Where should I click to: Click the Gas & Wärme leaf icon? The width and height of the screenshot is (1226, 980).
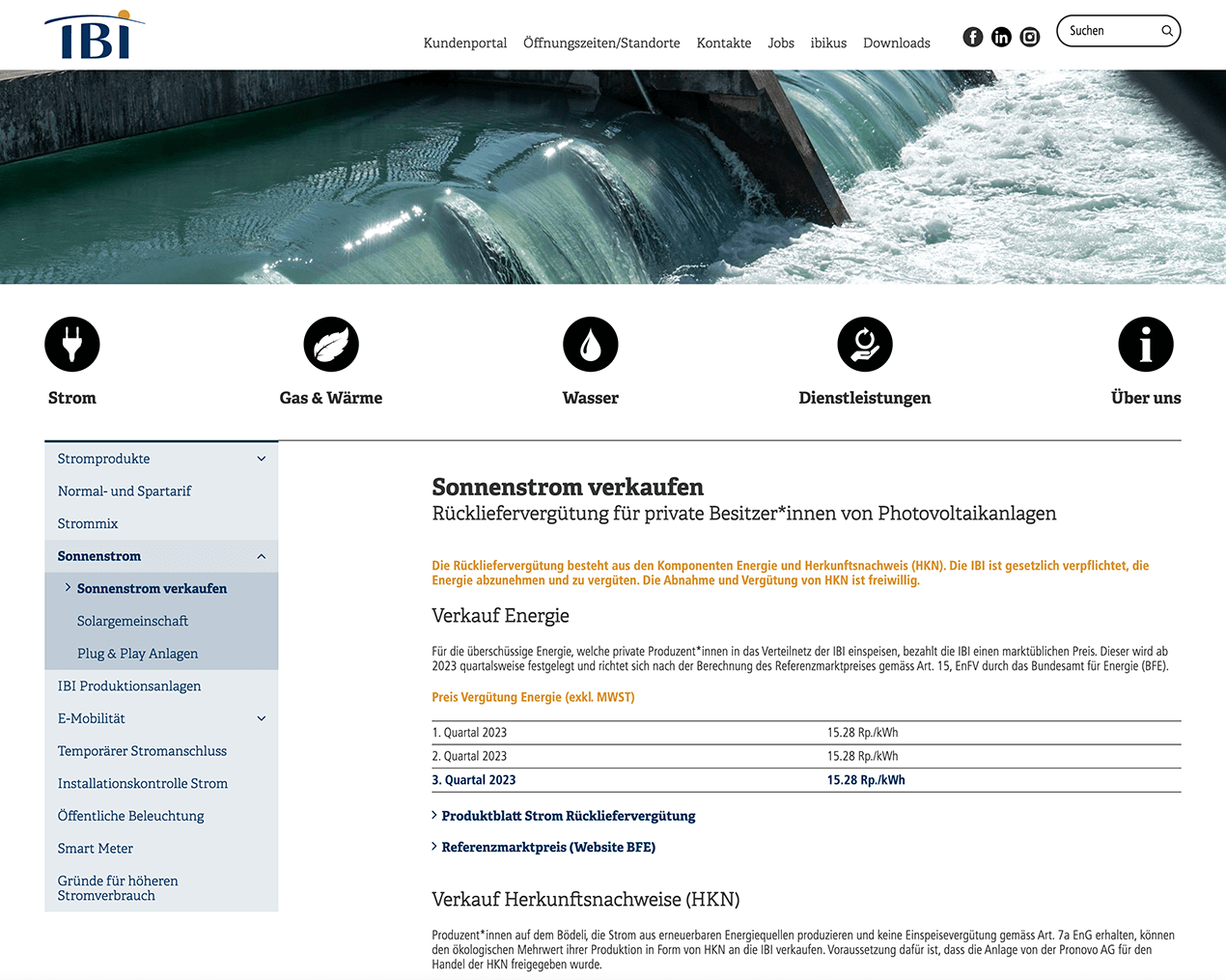click(x=331, y=345)
